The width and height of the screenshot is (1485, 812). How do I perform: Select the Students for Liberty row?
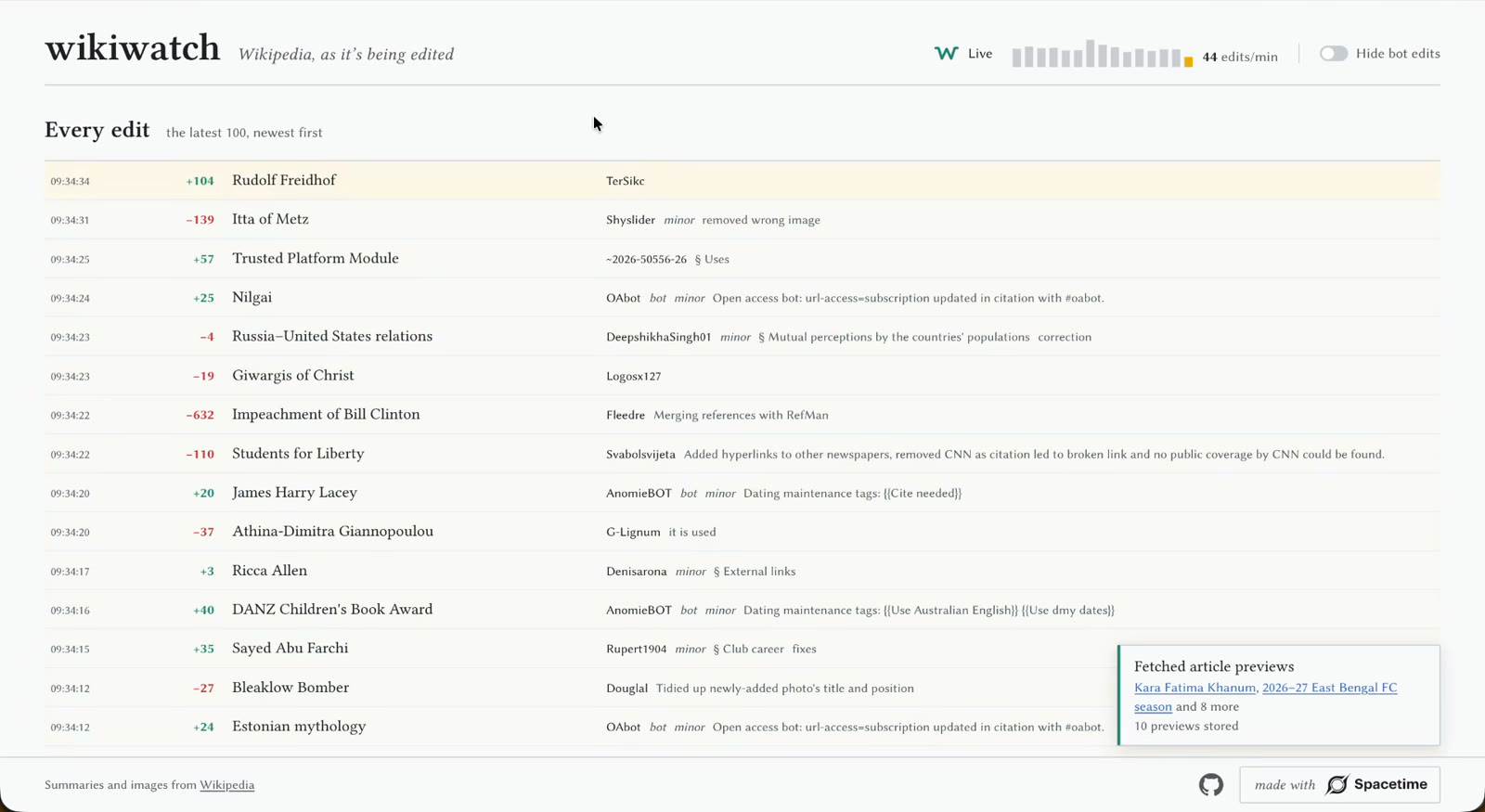coord(742,454)
